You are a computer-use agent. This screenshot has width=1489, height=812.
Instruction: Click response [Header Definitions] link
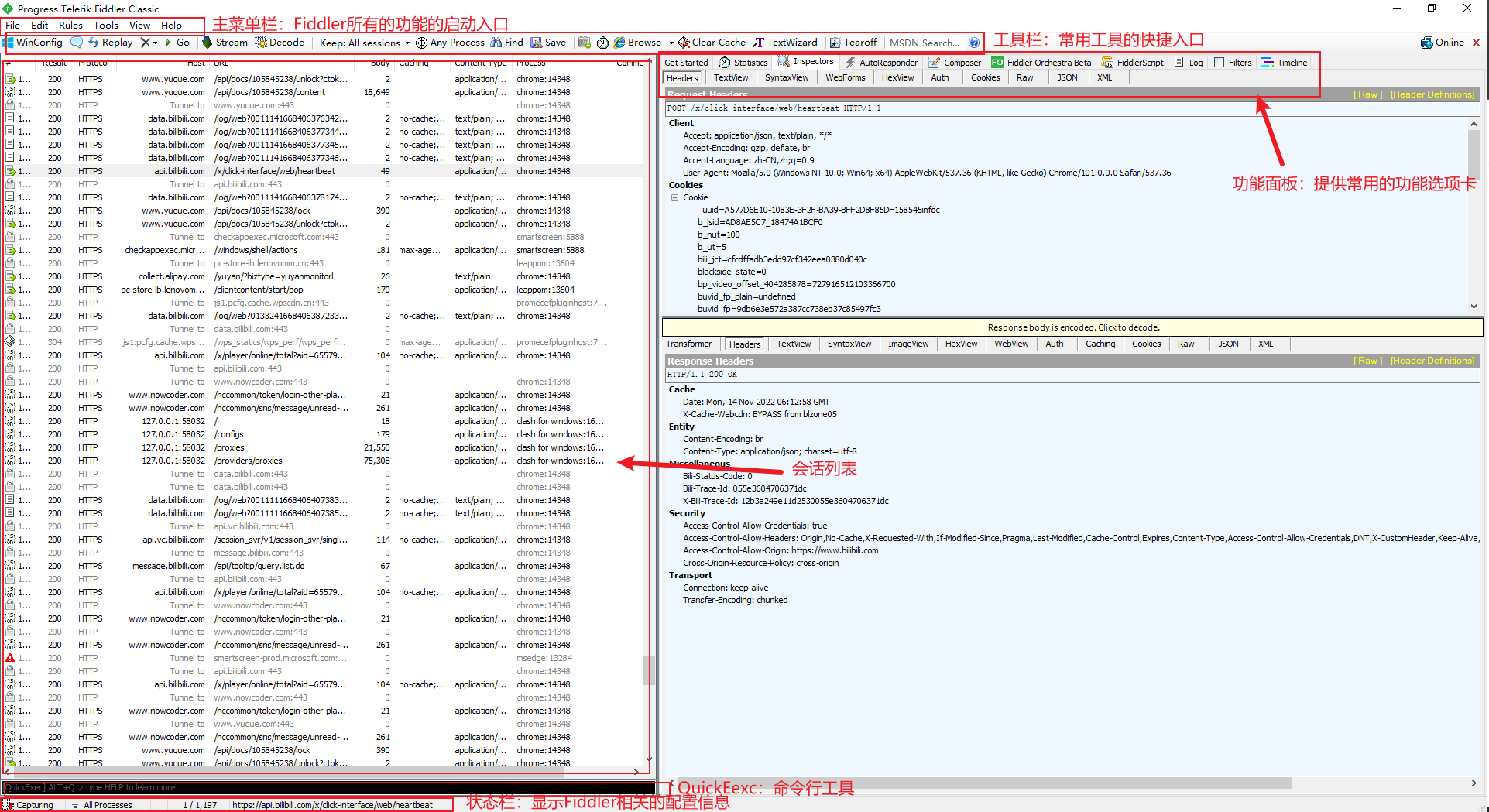click(1432, 361)
